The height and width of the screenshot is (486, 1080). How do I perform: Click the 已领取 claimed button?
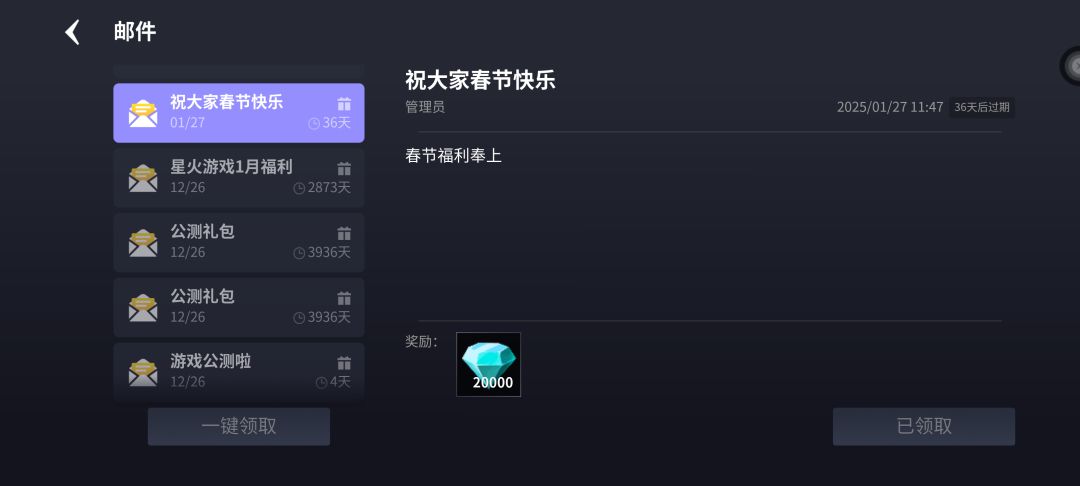click(924, 426)
